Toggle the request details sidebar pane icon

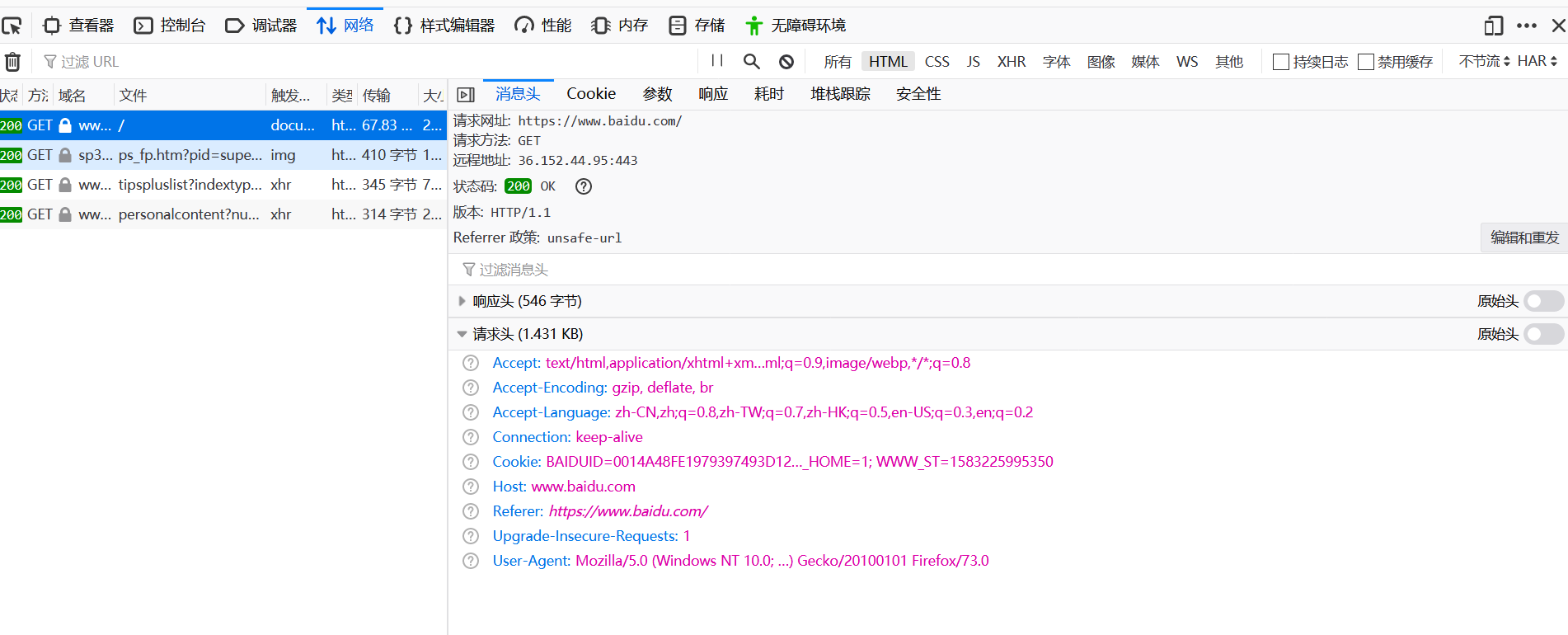[x=466, y=95]
